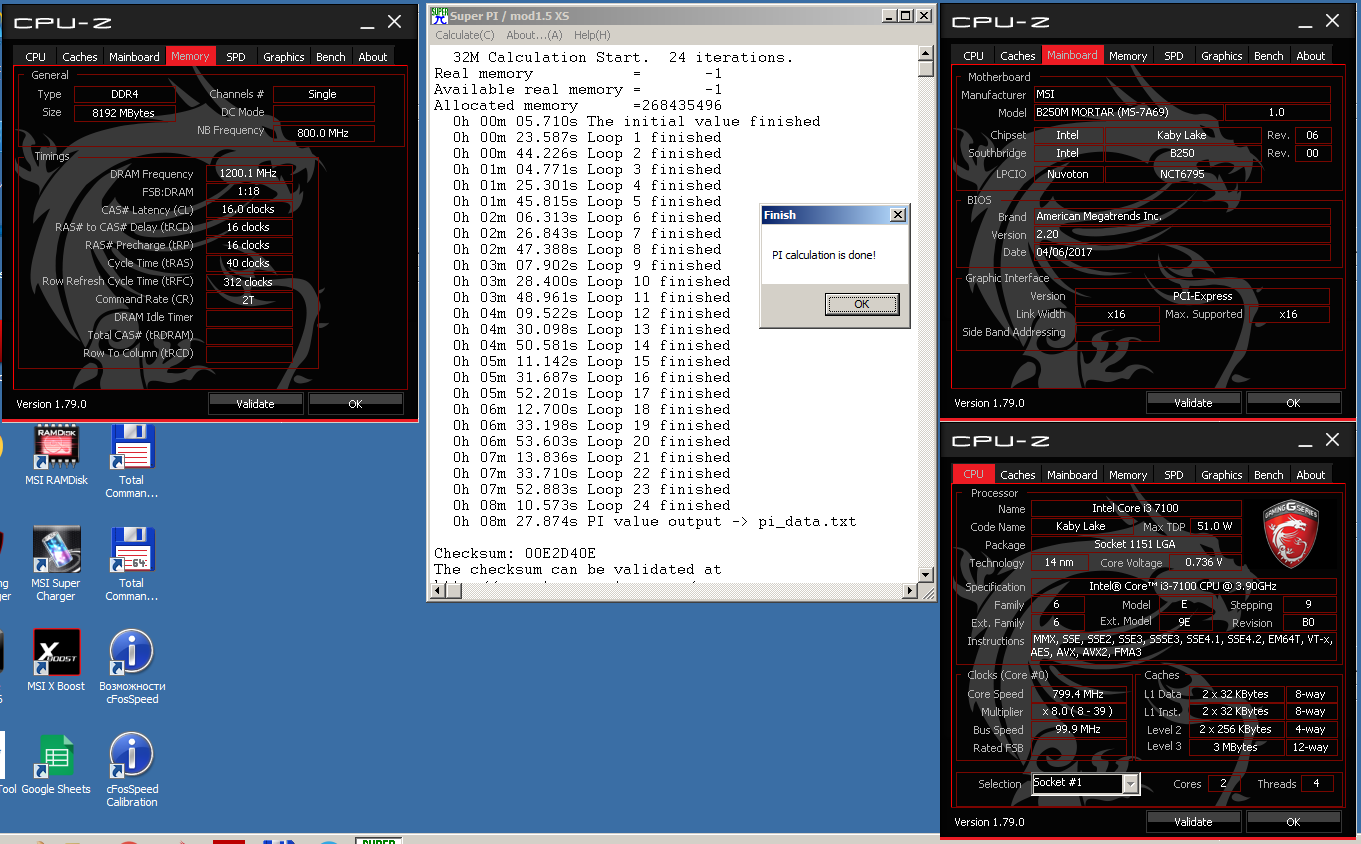Launch MSI X Boost shortcut
1361x844 pixels.
pos(56,660)
